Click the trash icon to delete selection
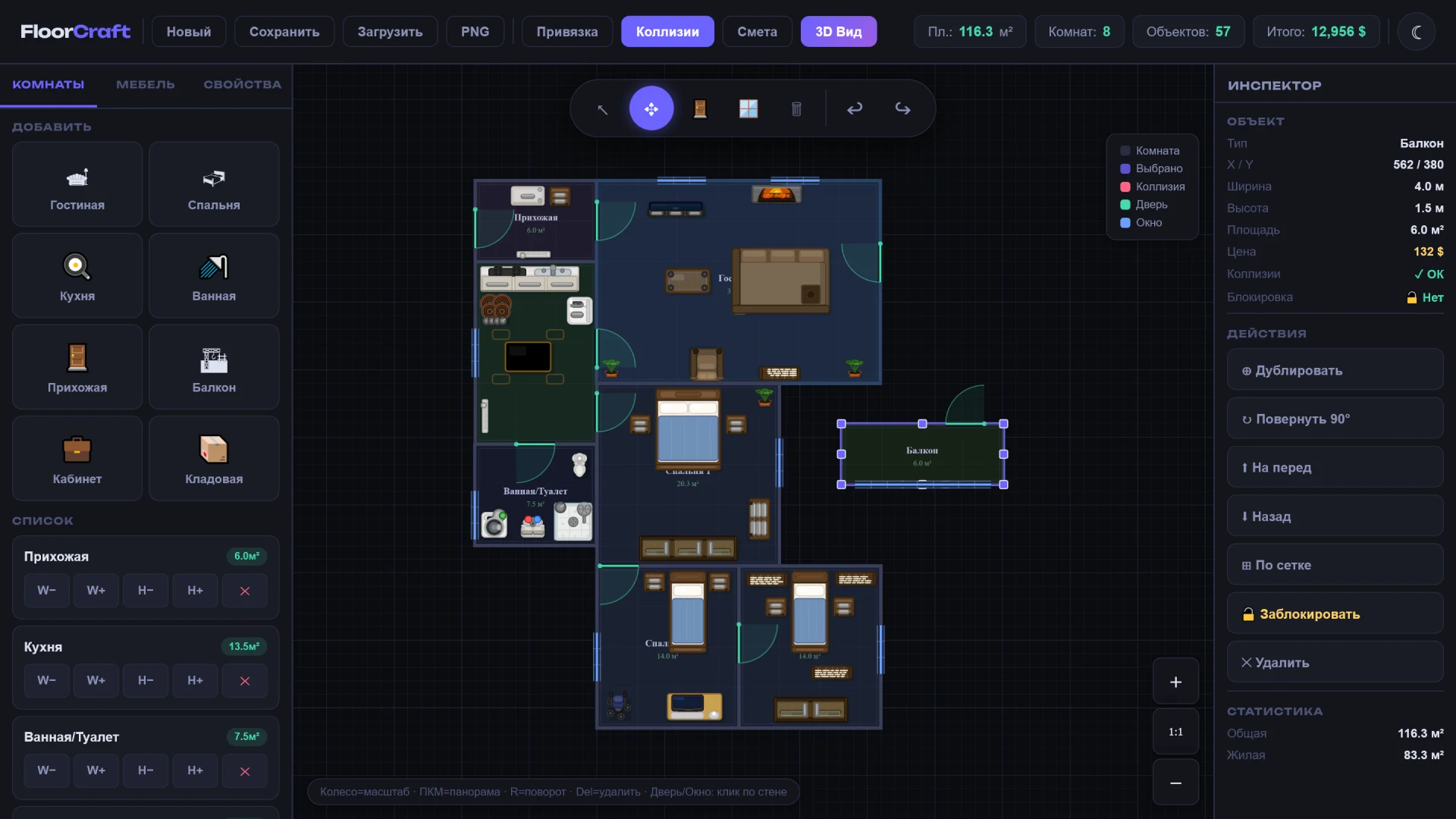This screenshot has height=819, width=1456. click(795, 108)
